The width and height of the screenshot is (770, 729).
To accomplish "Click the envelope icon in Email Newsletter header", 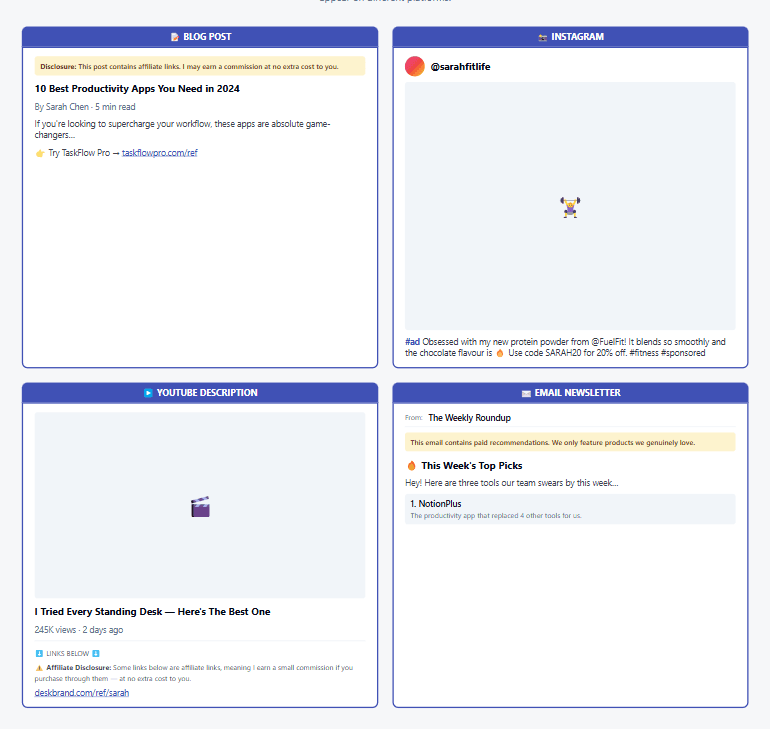I will pos(526,393).
